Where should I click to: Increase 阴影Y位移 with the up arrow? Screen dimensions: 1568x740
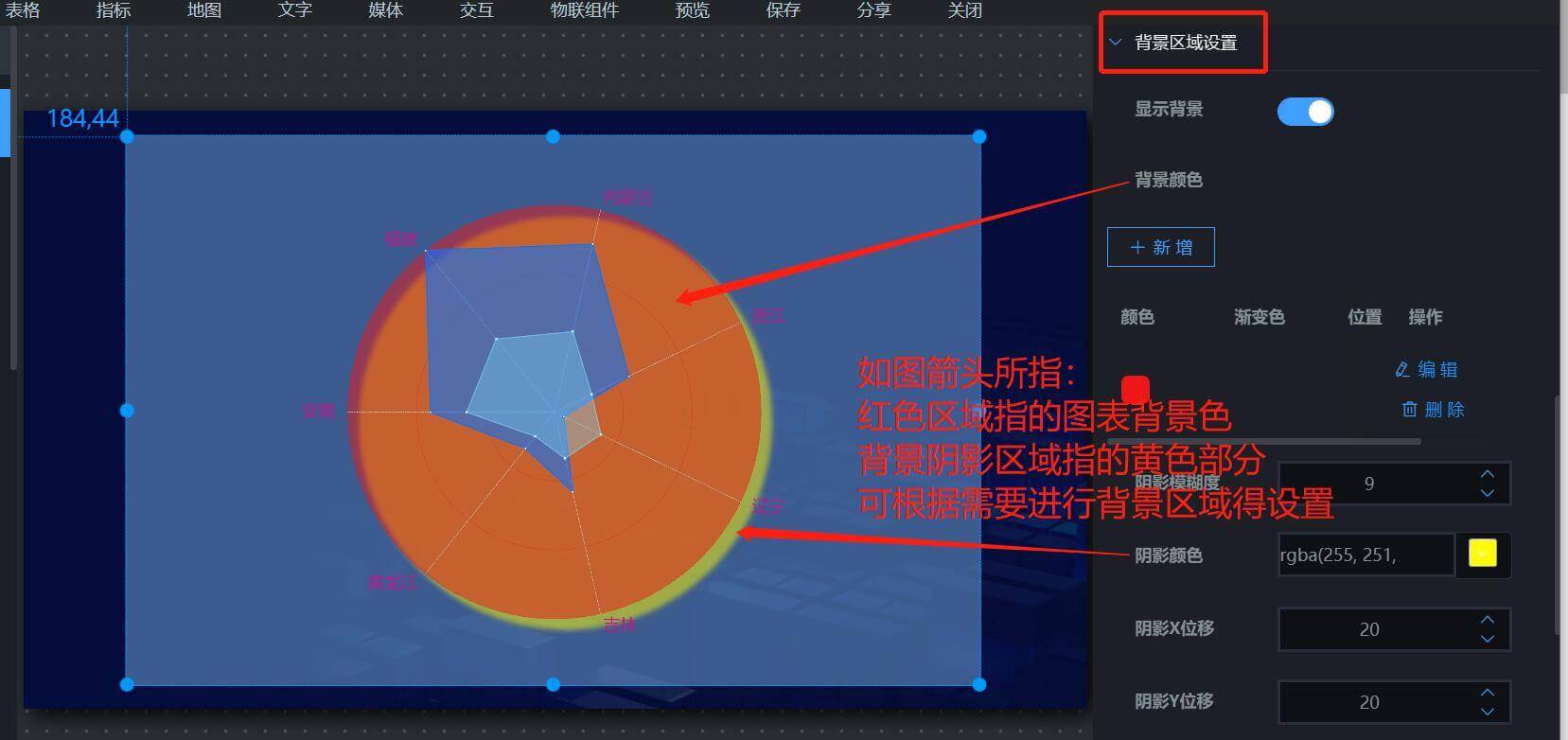tap(1488, 692)
